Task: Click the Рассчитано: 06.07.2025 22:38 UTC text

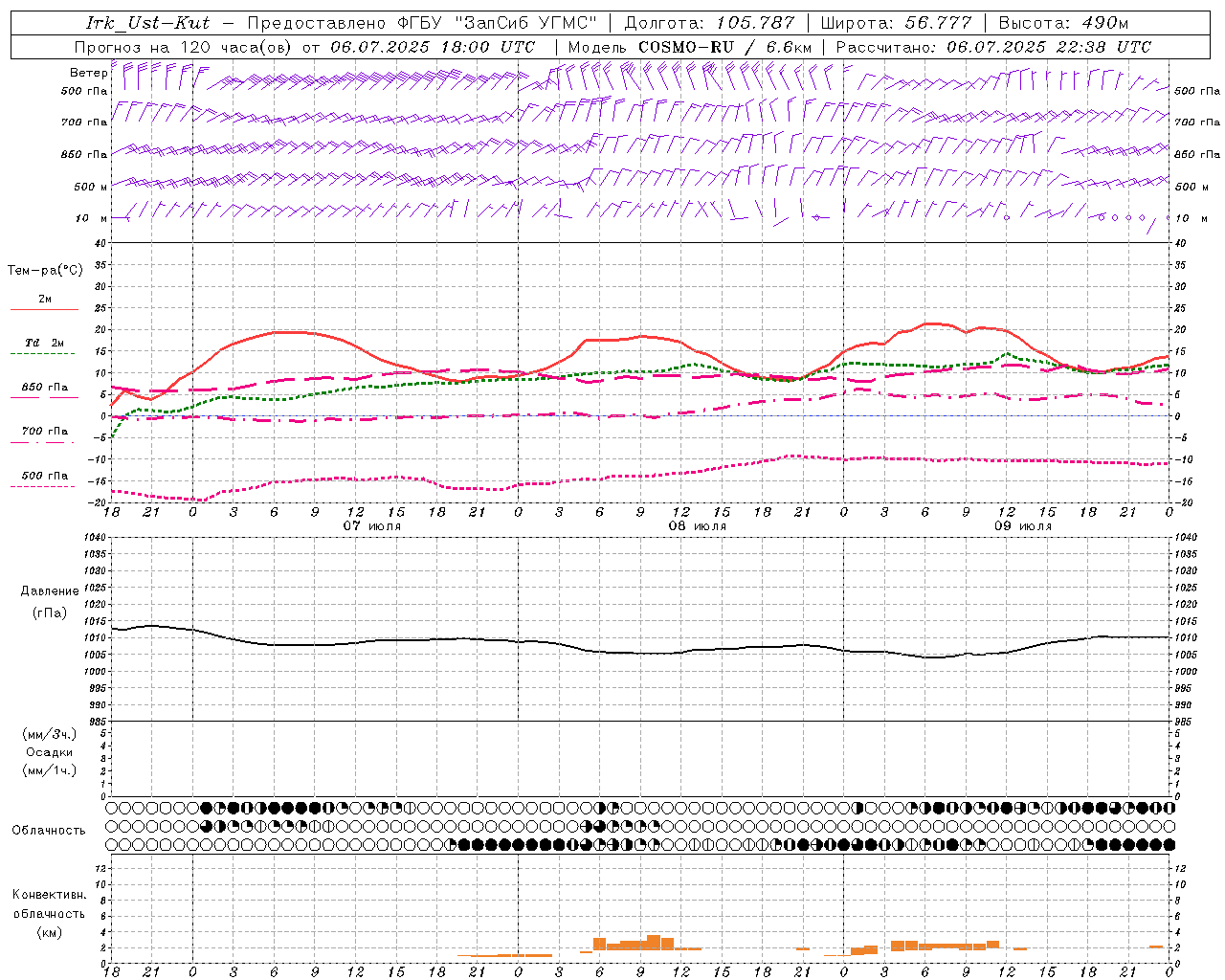Action: pyautogui.click(x=993, y=47)
